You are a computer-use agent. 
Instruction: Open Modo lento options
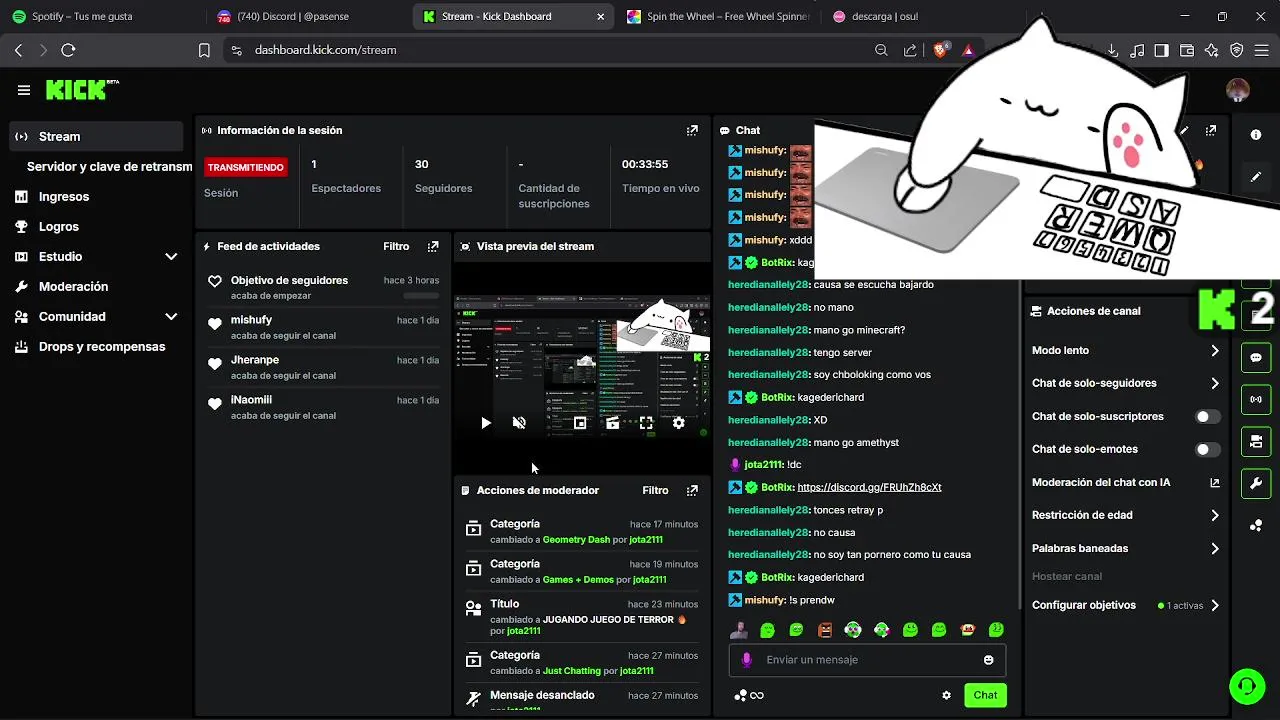[1126, 351]
